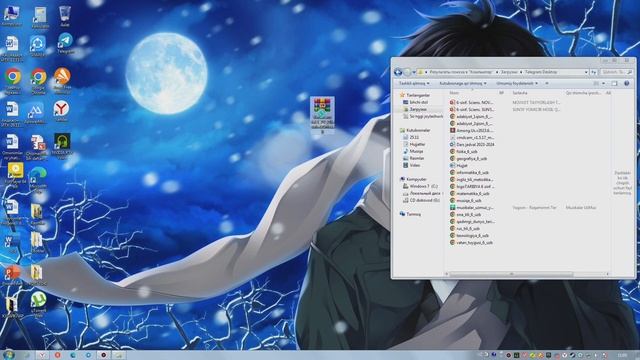The width and height of the screenshot is (640, 360).
Task: Open Kutubxonaga qo'shmoq dropdown
Action: click(x=463, y=83)
